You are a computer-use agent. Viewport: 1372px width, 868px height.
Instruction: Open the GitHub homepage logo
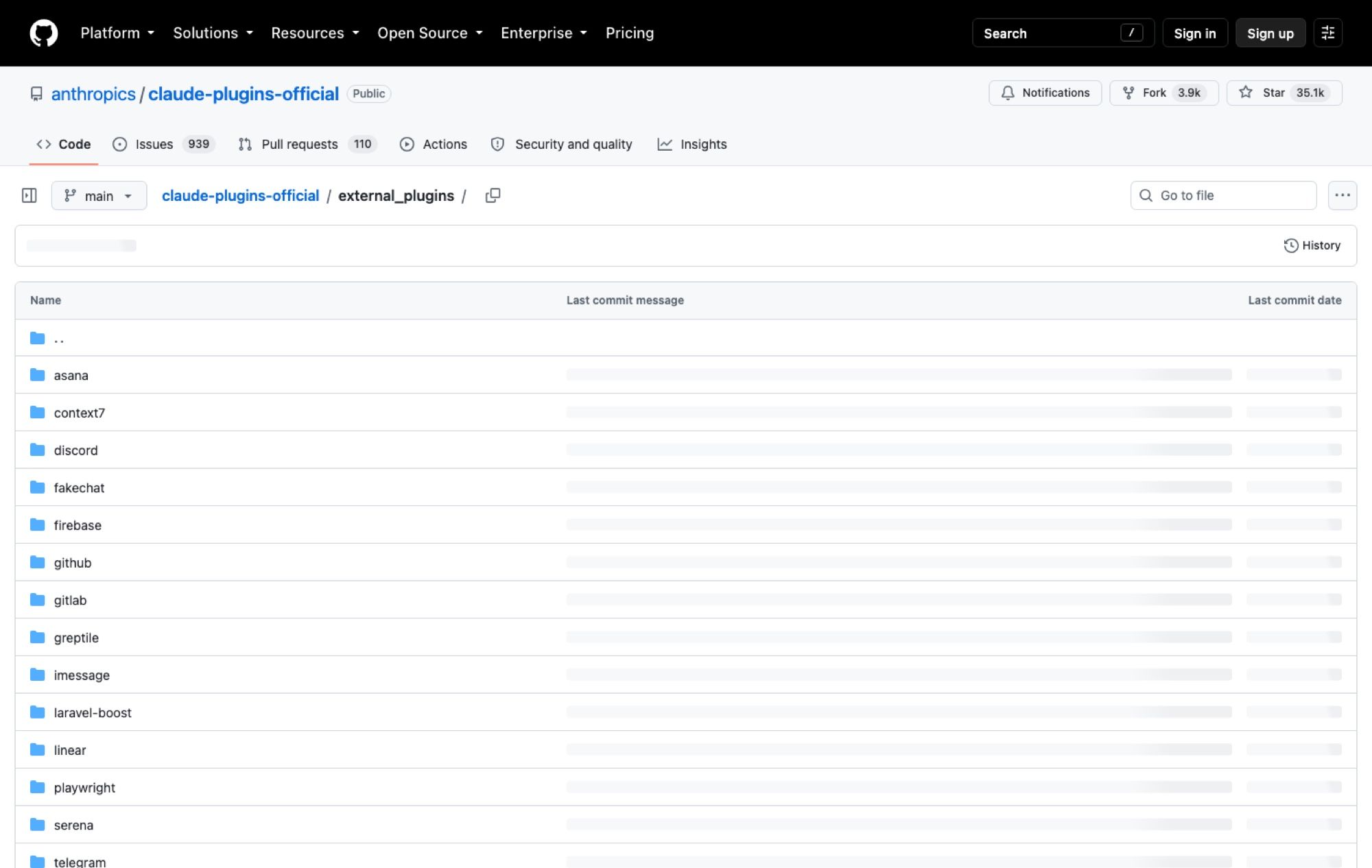pos(44,33)
